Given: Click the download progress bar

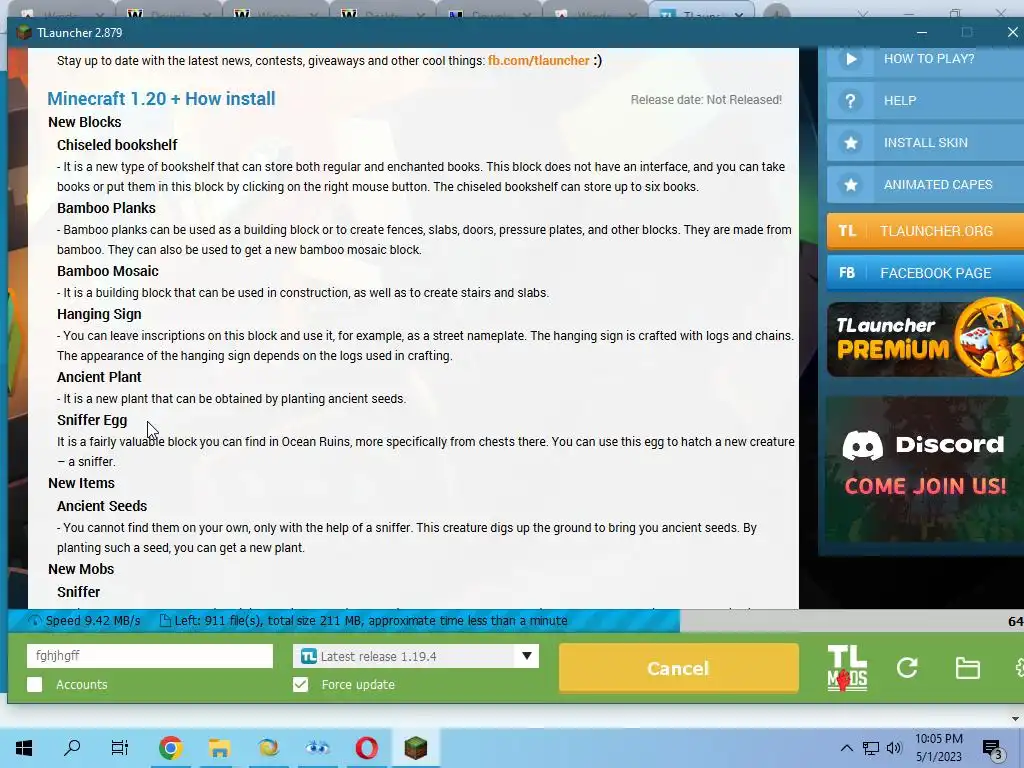Looking at the screenshot, I should (516, 621).
